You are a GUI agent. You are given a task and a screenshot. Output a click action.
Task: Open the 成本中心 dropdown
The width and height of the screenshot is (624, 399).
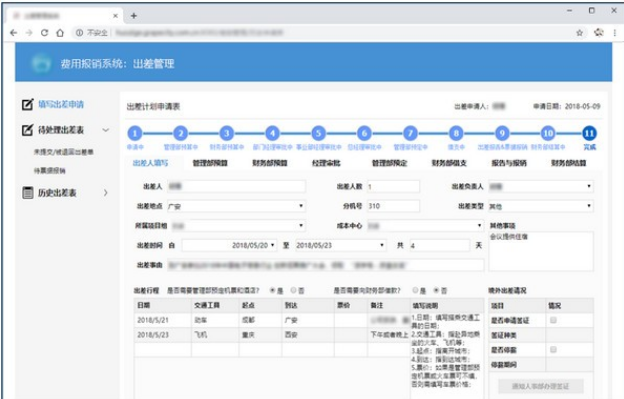[425, 226]
